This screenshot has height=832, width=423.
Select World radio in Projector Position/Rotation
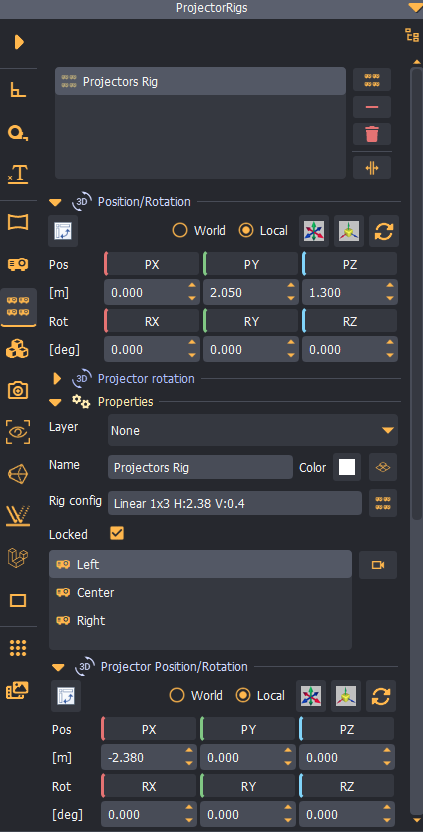pos(177,695)
